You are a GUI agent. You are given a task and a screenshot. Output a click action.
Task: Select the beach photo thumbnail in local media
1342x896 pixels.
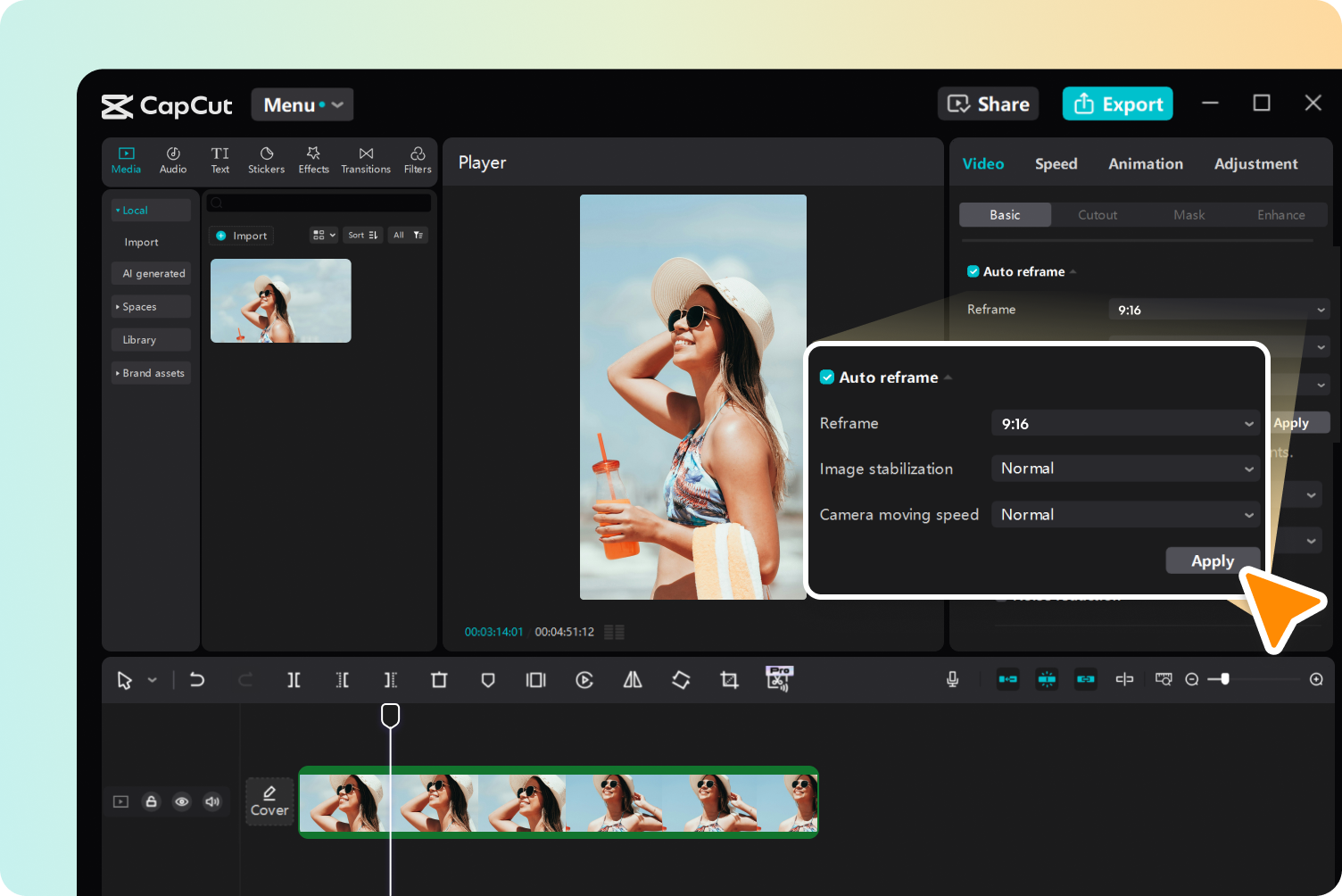coord(280,301)
